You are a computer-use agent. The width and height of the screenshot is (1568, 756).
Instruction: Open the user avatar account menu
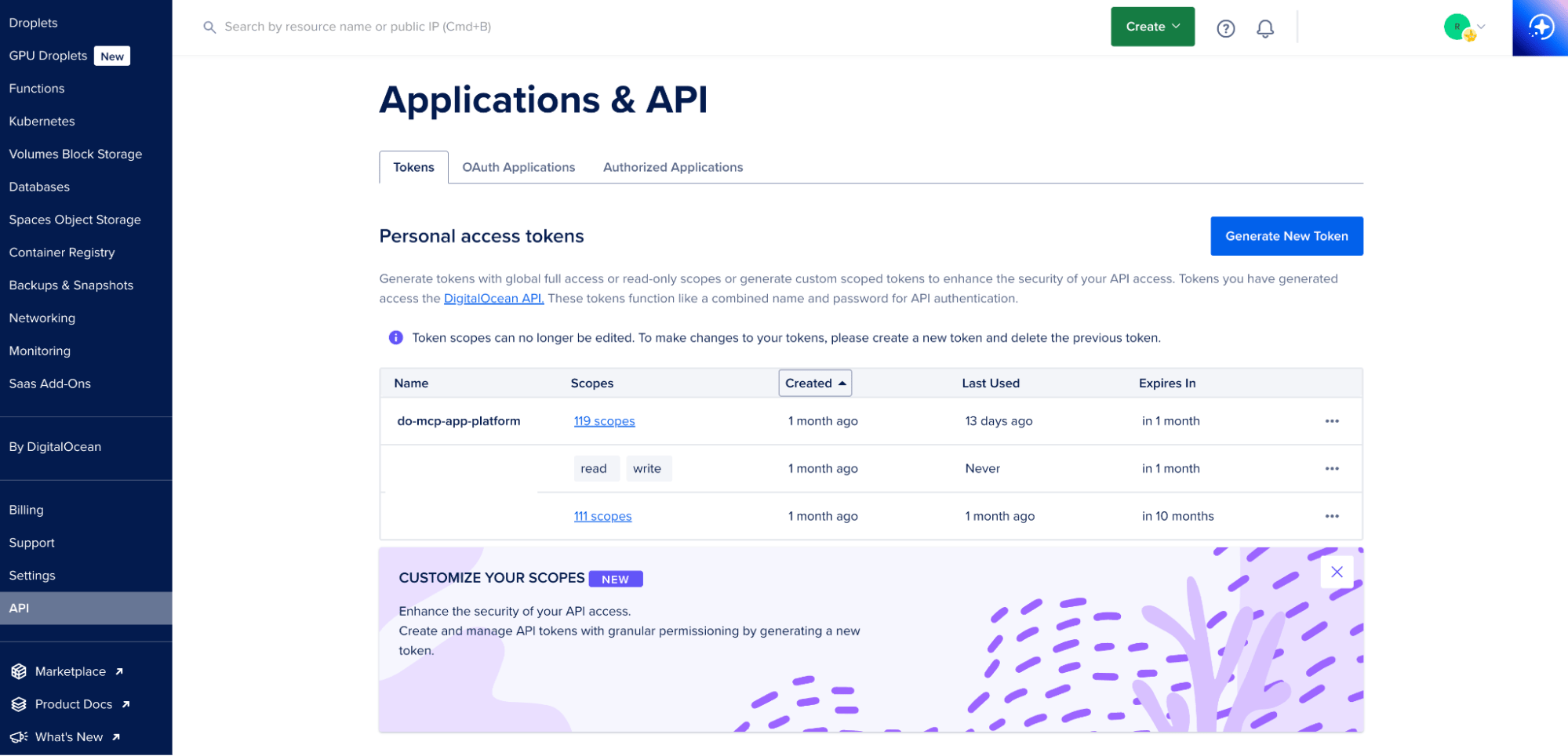click(1464, 27)
